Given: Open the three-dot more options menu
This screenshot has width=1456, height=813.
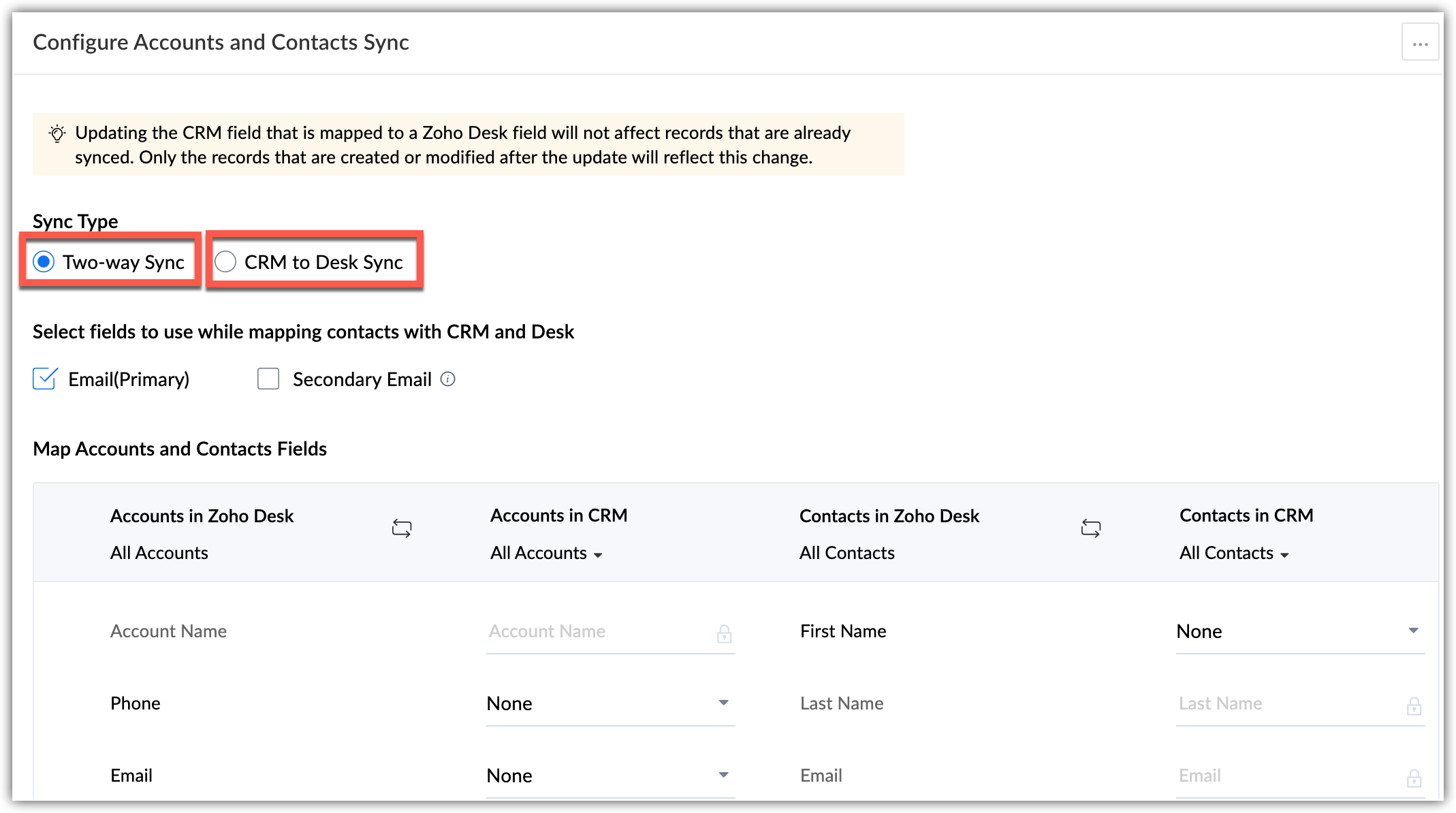Looking at the screenshot, I should [1420, 42].
